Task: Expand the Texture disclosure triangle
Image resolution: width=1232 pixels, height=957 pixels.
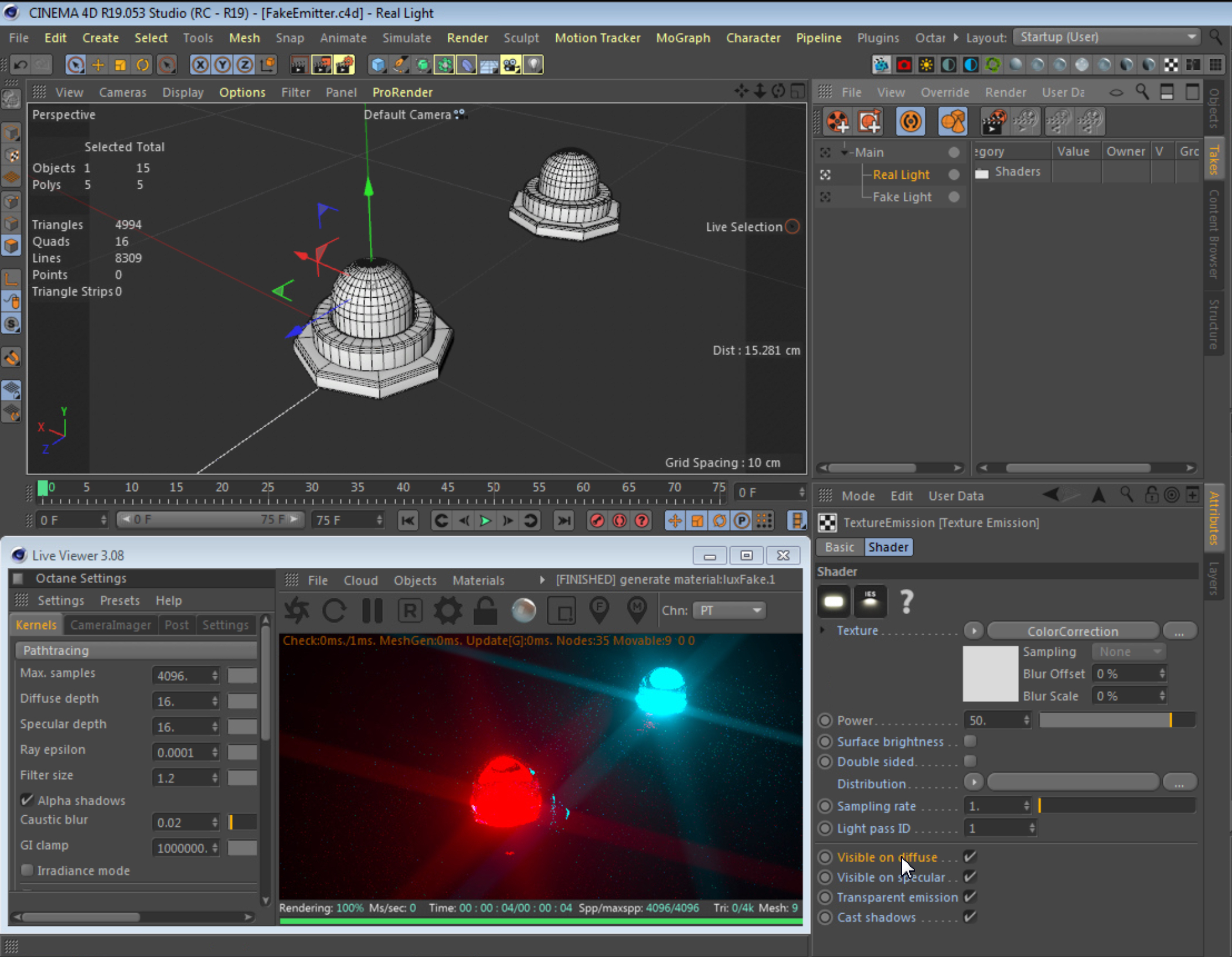Action: (822, 631)
